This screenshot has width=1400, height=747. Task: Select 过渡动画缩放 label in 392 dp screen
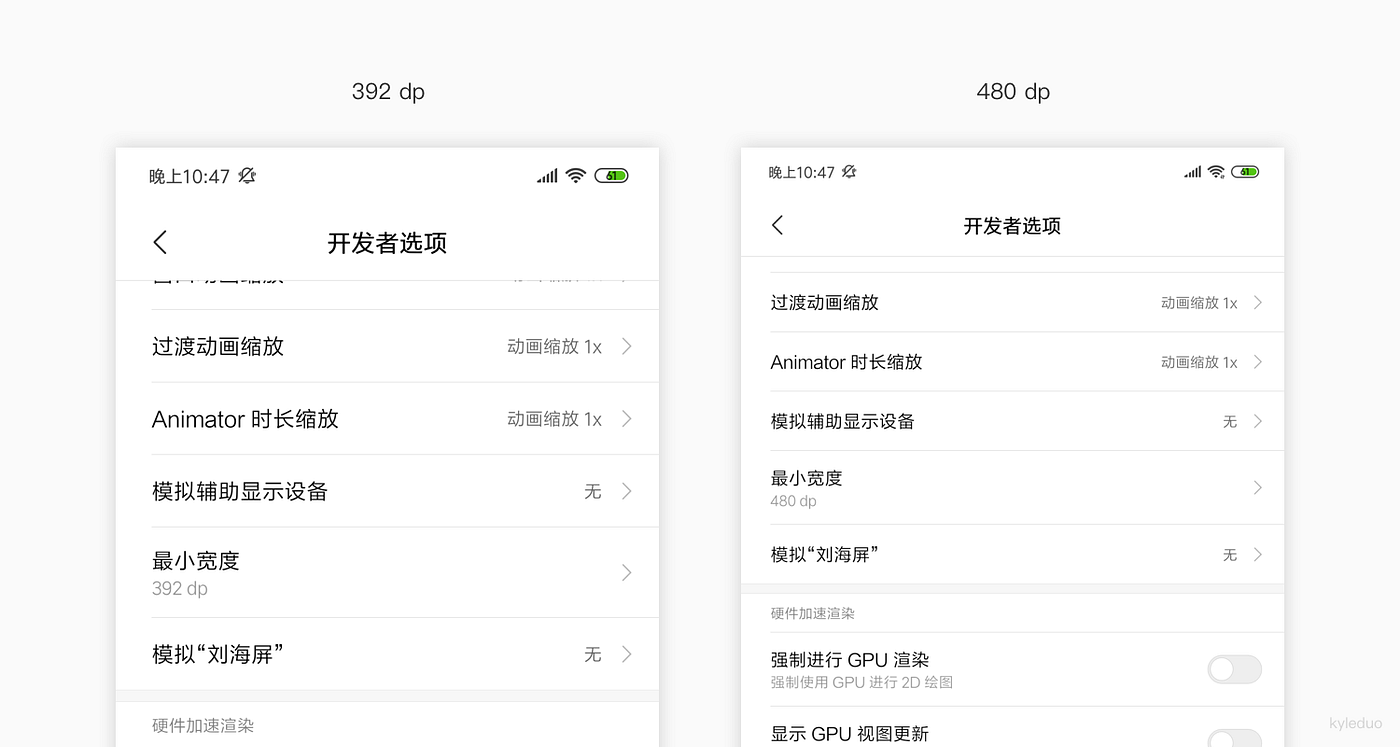coord(218,346)
